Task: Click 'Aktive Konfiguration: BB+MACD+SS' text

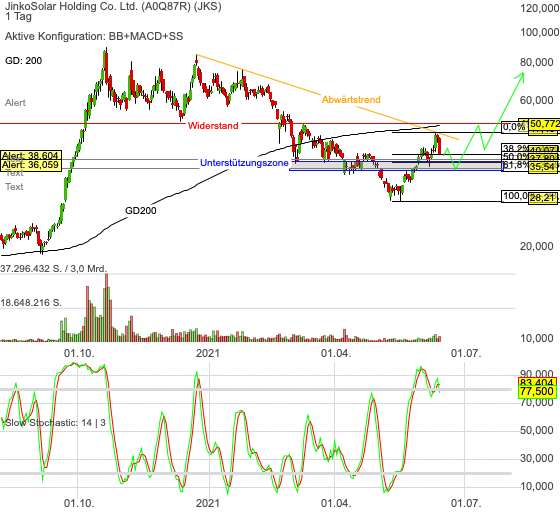Action: coord(94,36)
